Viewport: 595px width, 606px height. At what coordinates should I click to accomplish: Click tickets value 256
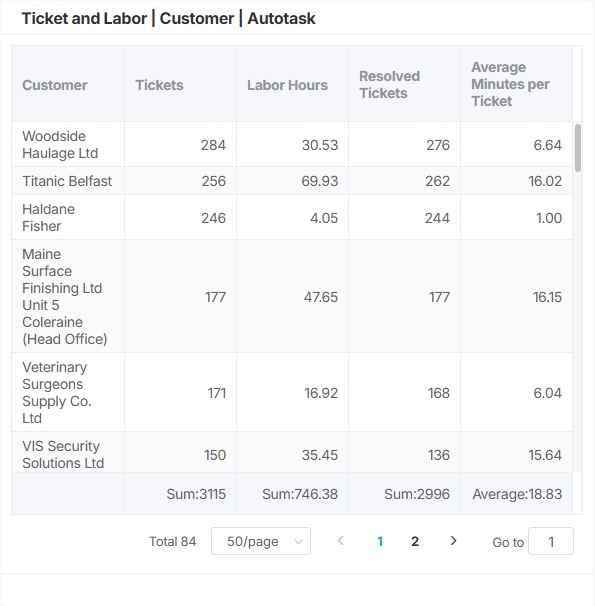pos(213,181)
